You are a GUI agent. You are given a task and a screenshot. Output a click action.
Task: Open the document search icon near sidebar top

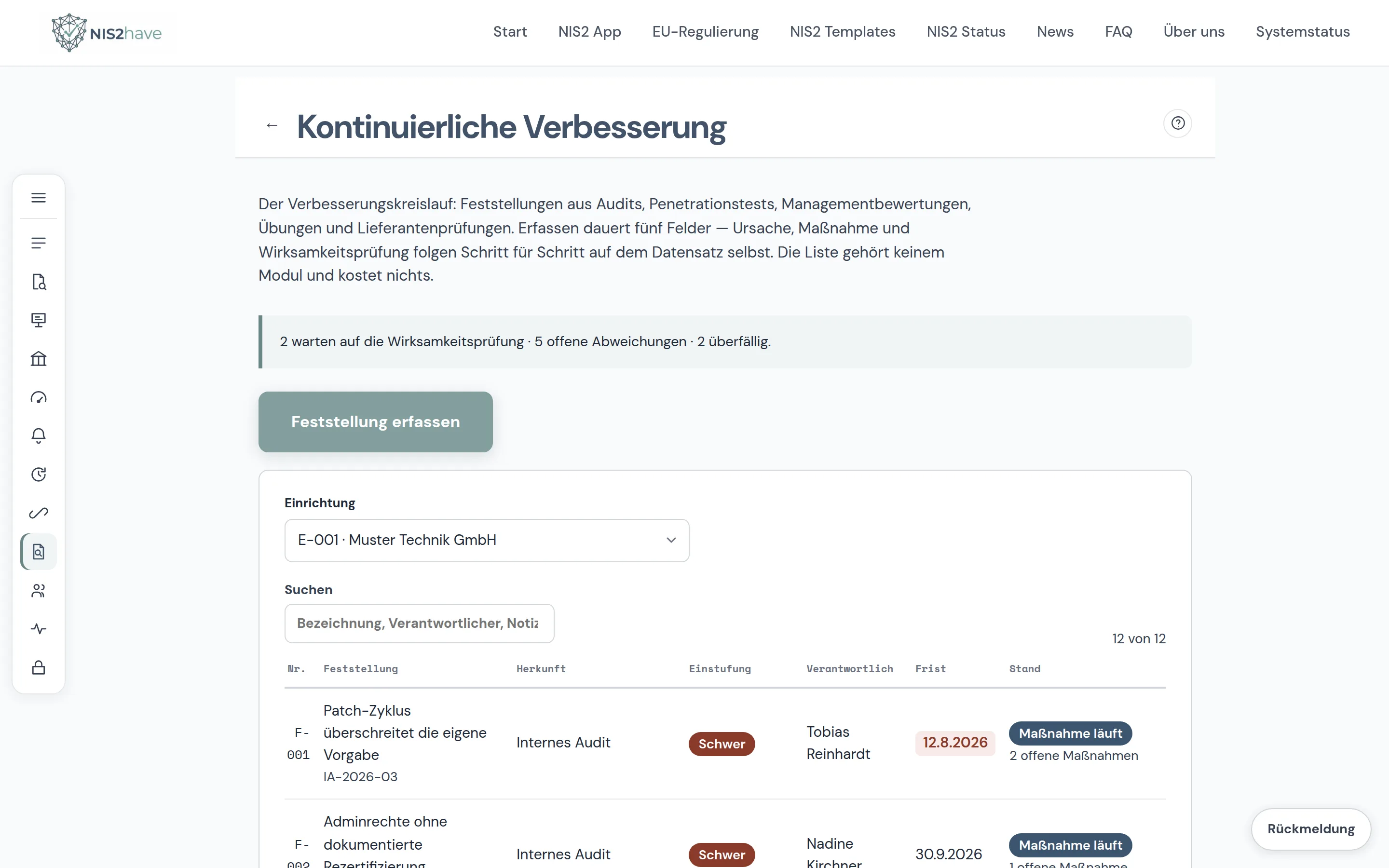click(39, 282)
